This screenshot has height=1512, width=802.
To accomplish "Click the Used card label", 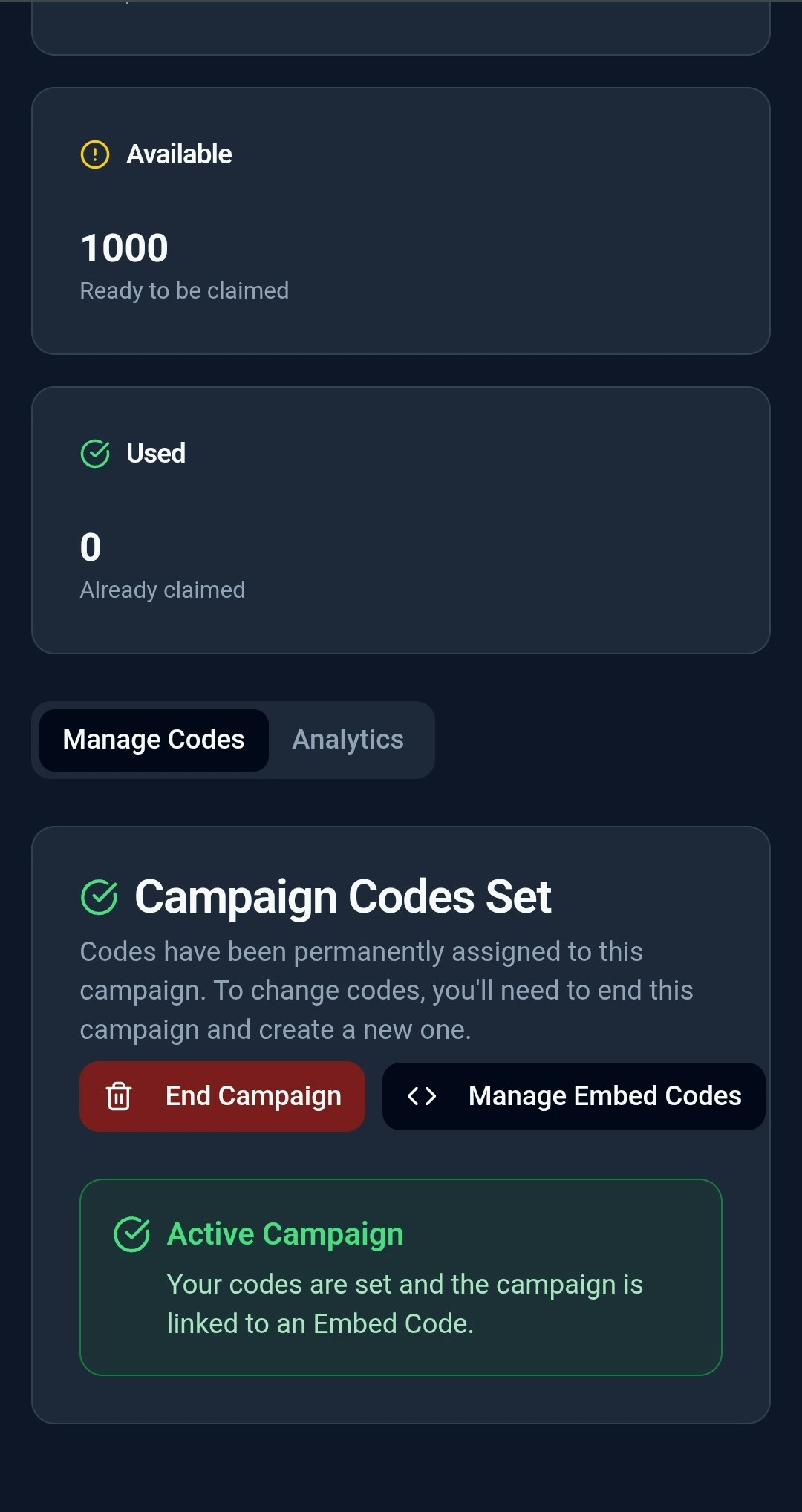I will coord(156,453).
